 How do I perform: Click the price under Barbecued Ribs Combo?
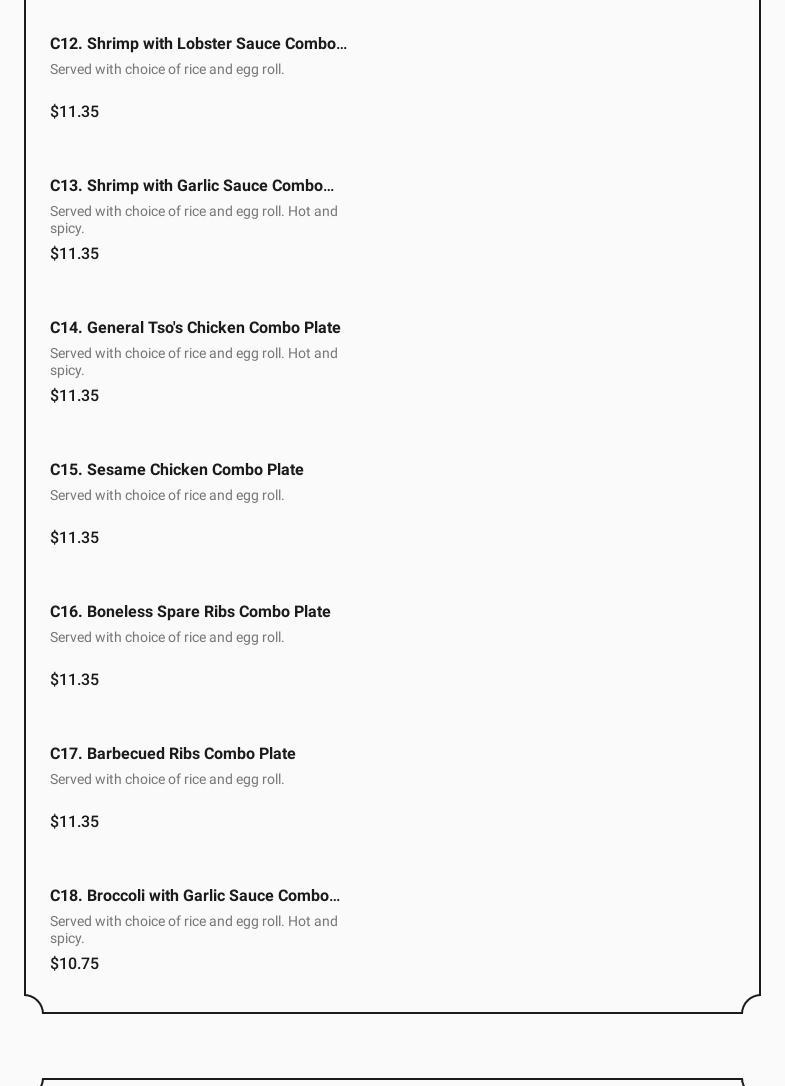(x=75, y=822)
